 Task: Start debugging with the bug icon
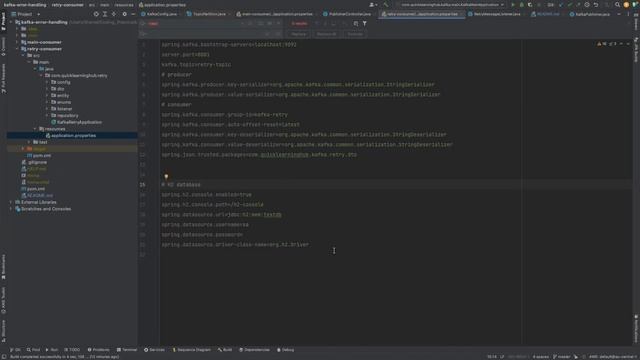point(522,5)
